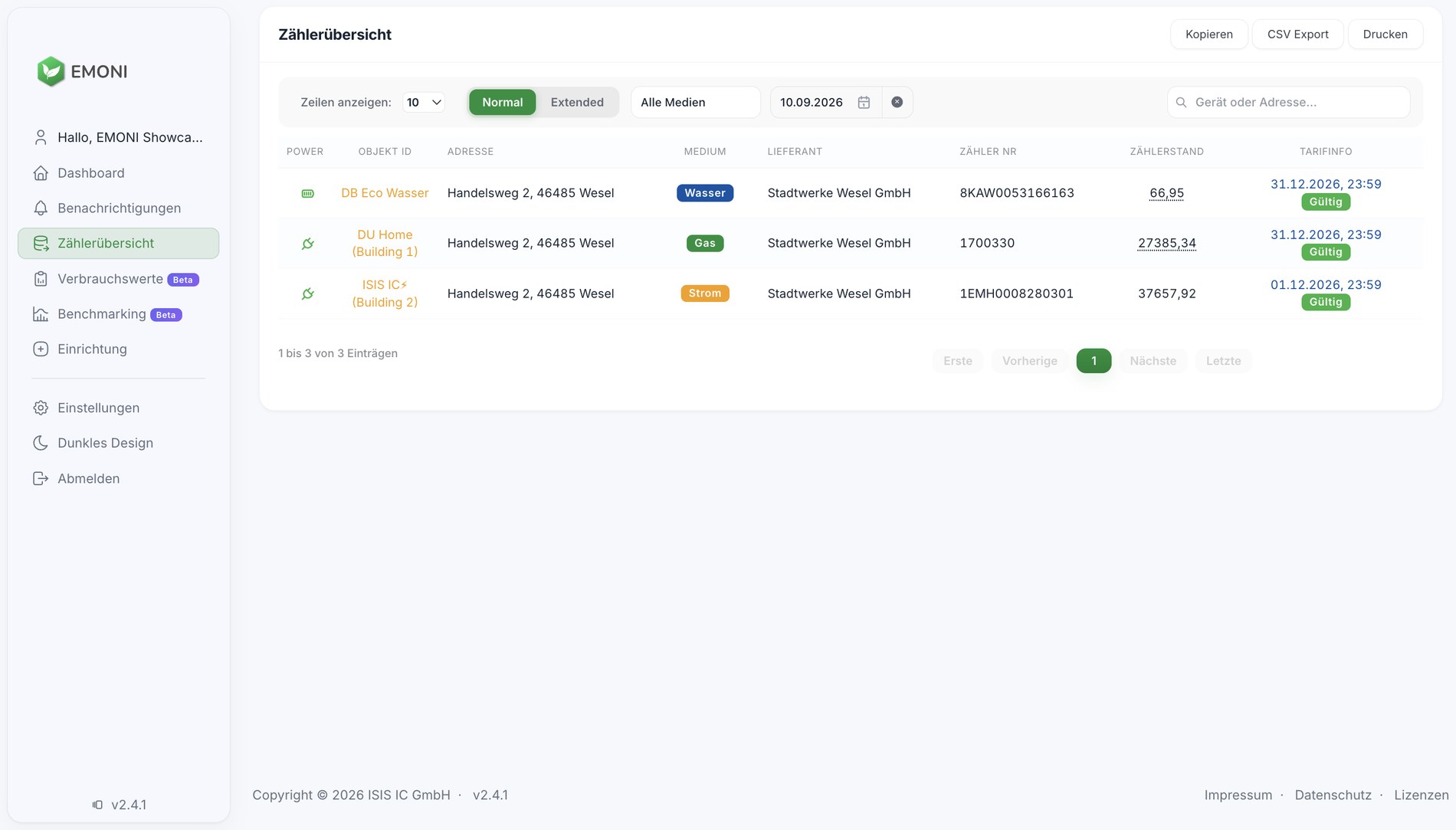Click the Dashboard house icon
Image resolution: width=1456 pixels, height=830 pixels.
pos(41,173)
